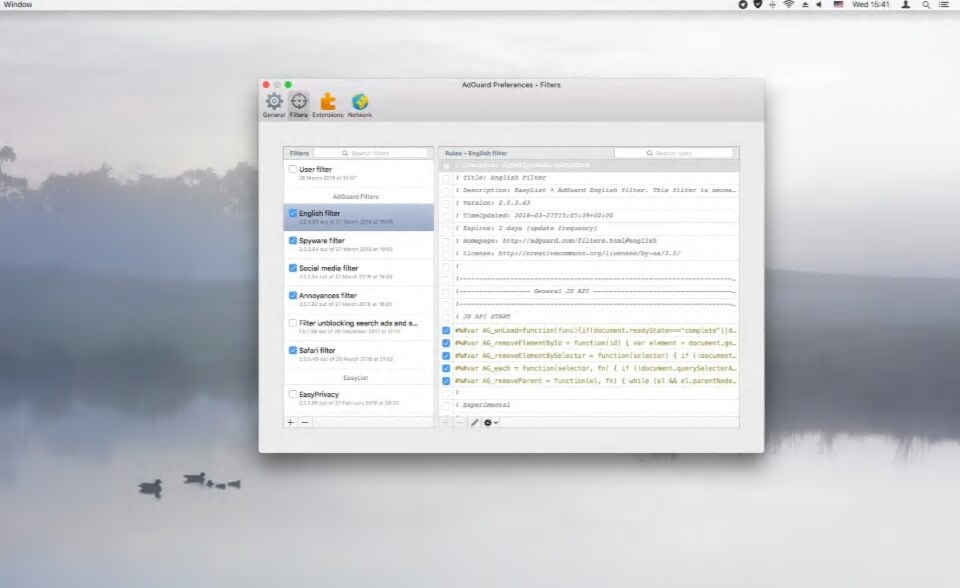The height and width of the screenshot is (588, 960).
Task: Click the minus button under filters list
Action: (x=305, y=423)
